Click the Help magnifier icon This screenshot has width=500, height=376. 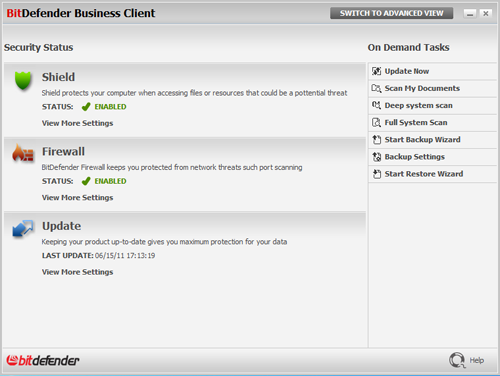coord(457,360)
